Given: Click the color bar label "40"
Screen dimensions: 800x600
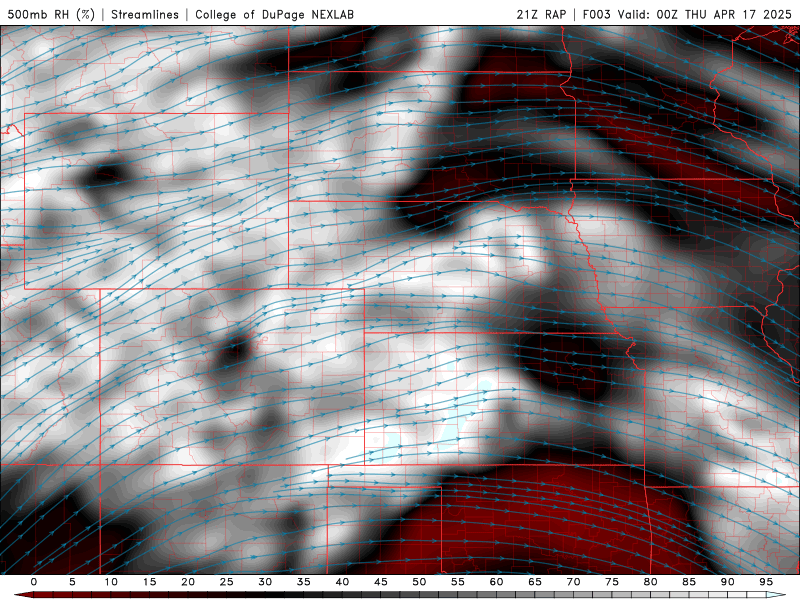Looking at the screenshot, I should click(342, 582).
